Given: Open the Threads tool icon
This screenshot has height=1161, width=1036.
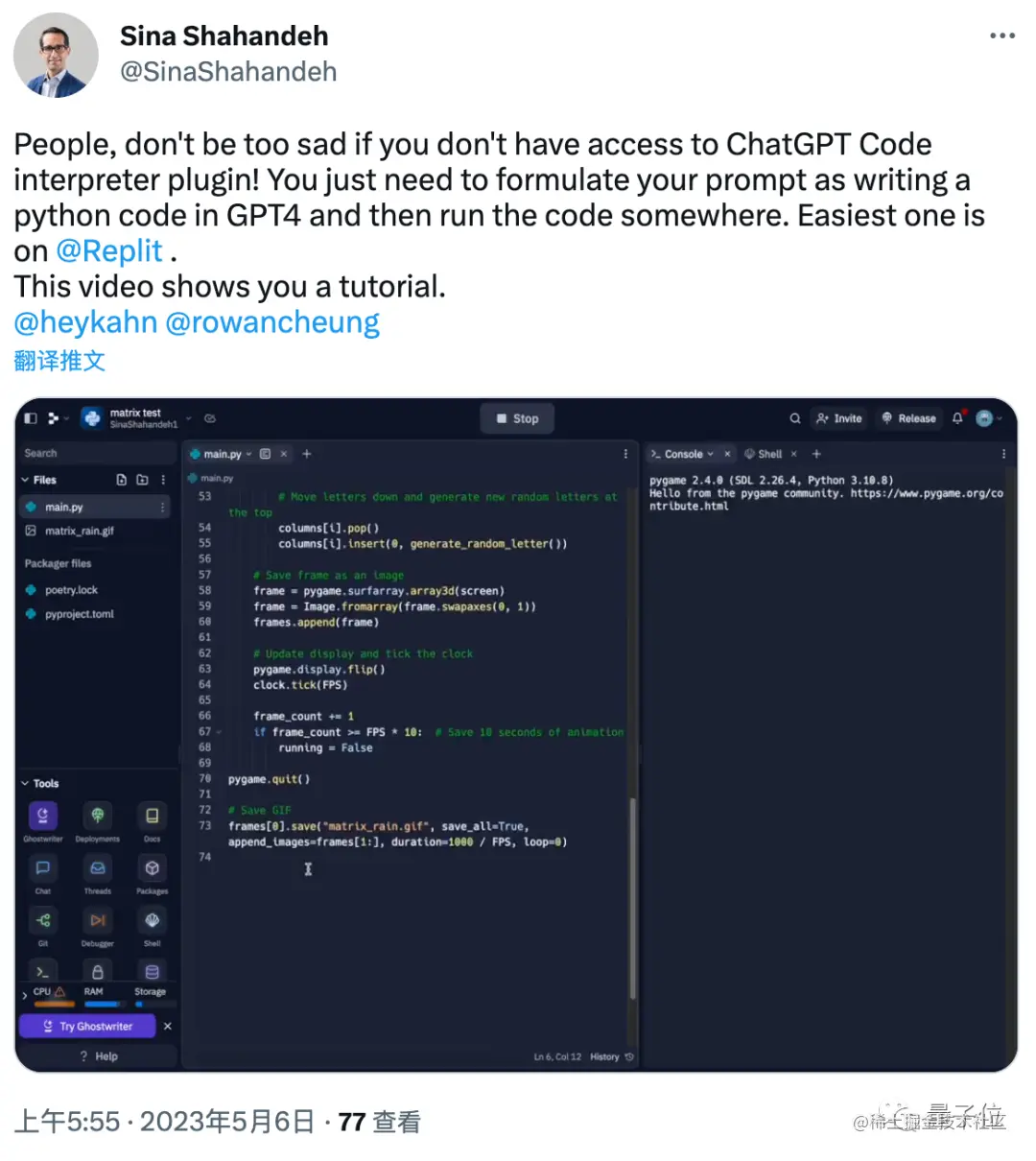Looking at the screenshot, I should click(97, 868).
